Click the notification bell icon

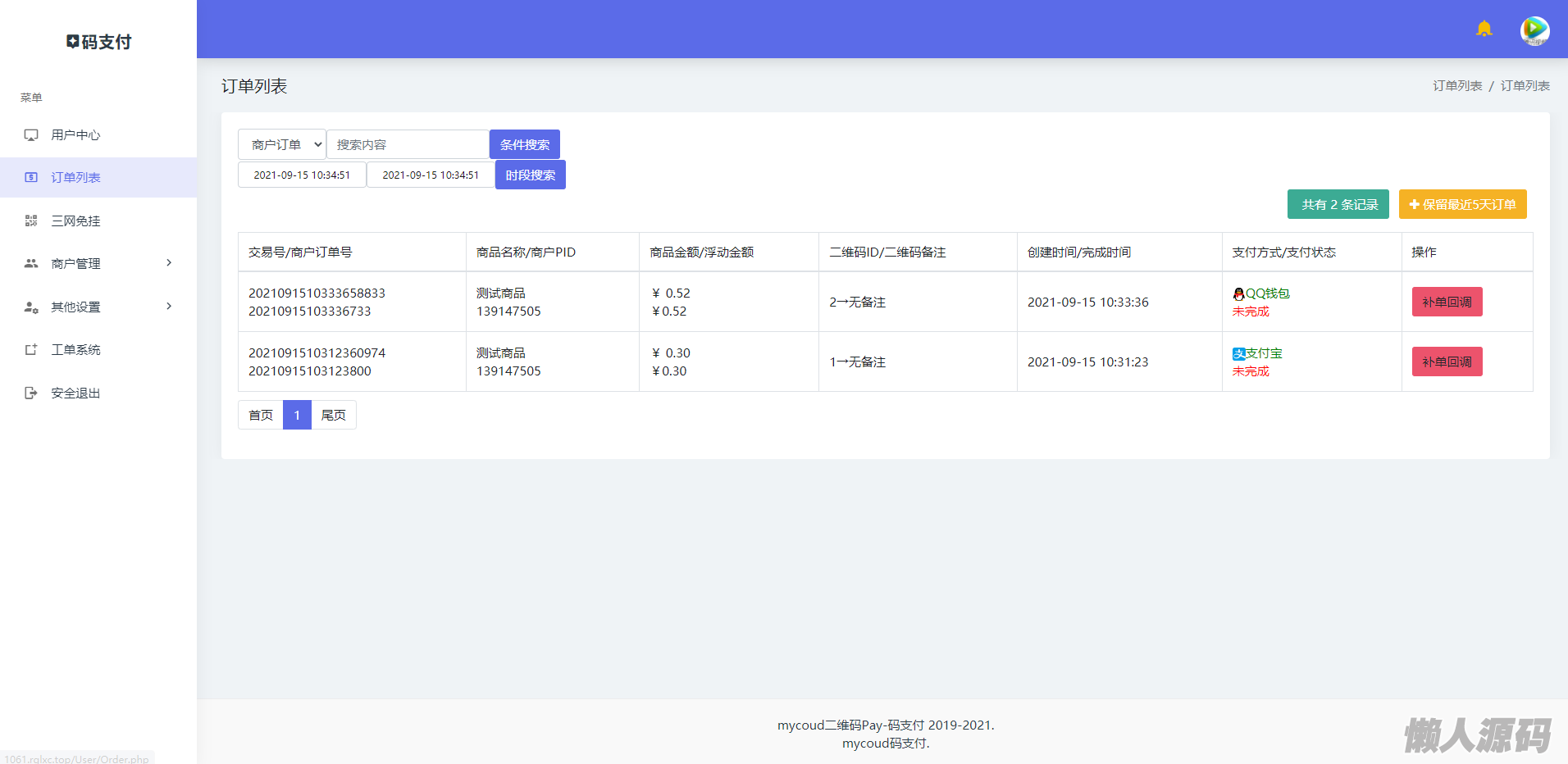pos(1484,30)
